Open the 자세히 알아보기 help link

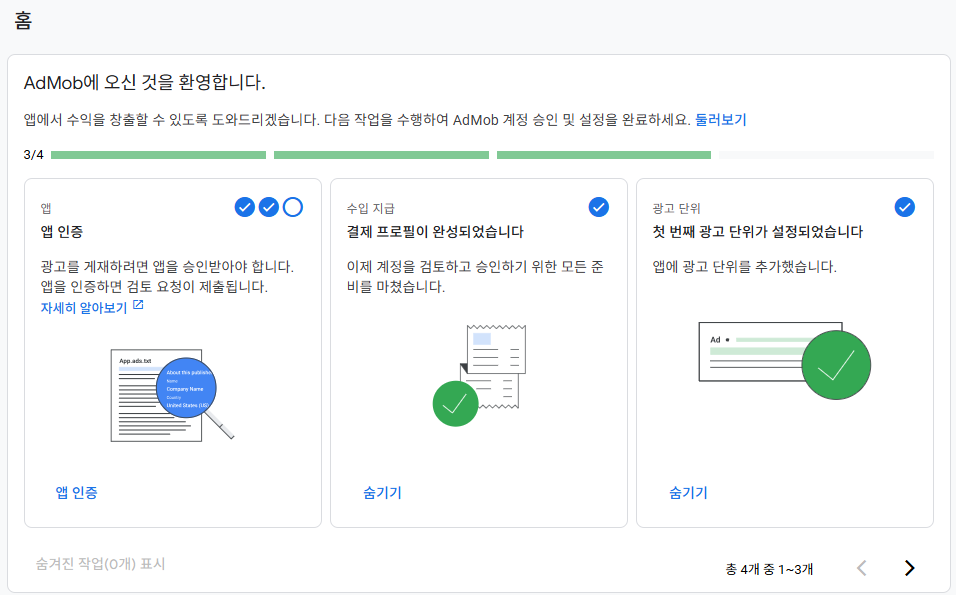point(84,308)
